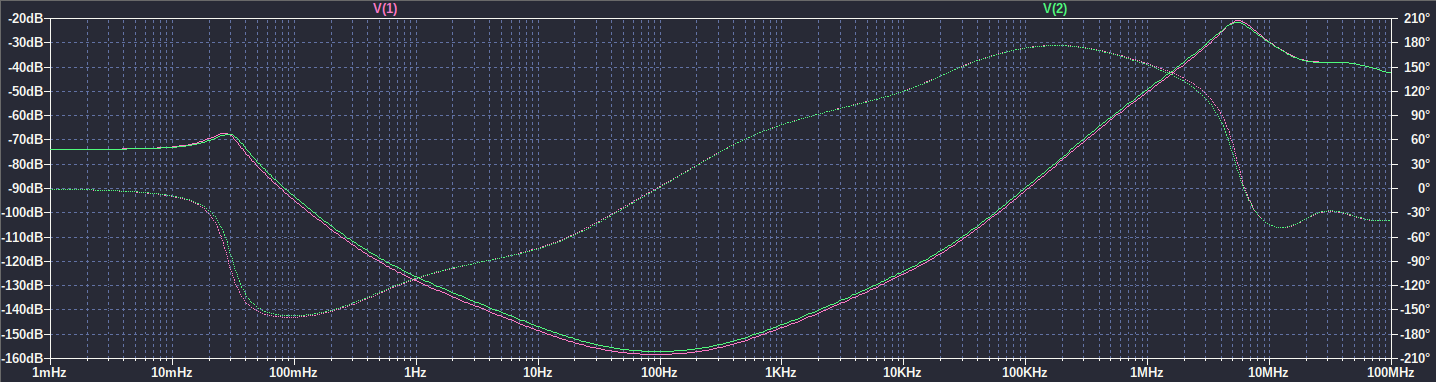Viewport: 1436px width, 382px height.
Task: Click the -20dB magnitude axis label
Action: pos(26,19)
